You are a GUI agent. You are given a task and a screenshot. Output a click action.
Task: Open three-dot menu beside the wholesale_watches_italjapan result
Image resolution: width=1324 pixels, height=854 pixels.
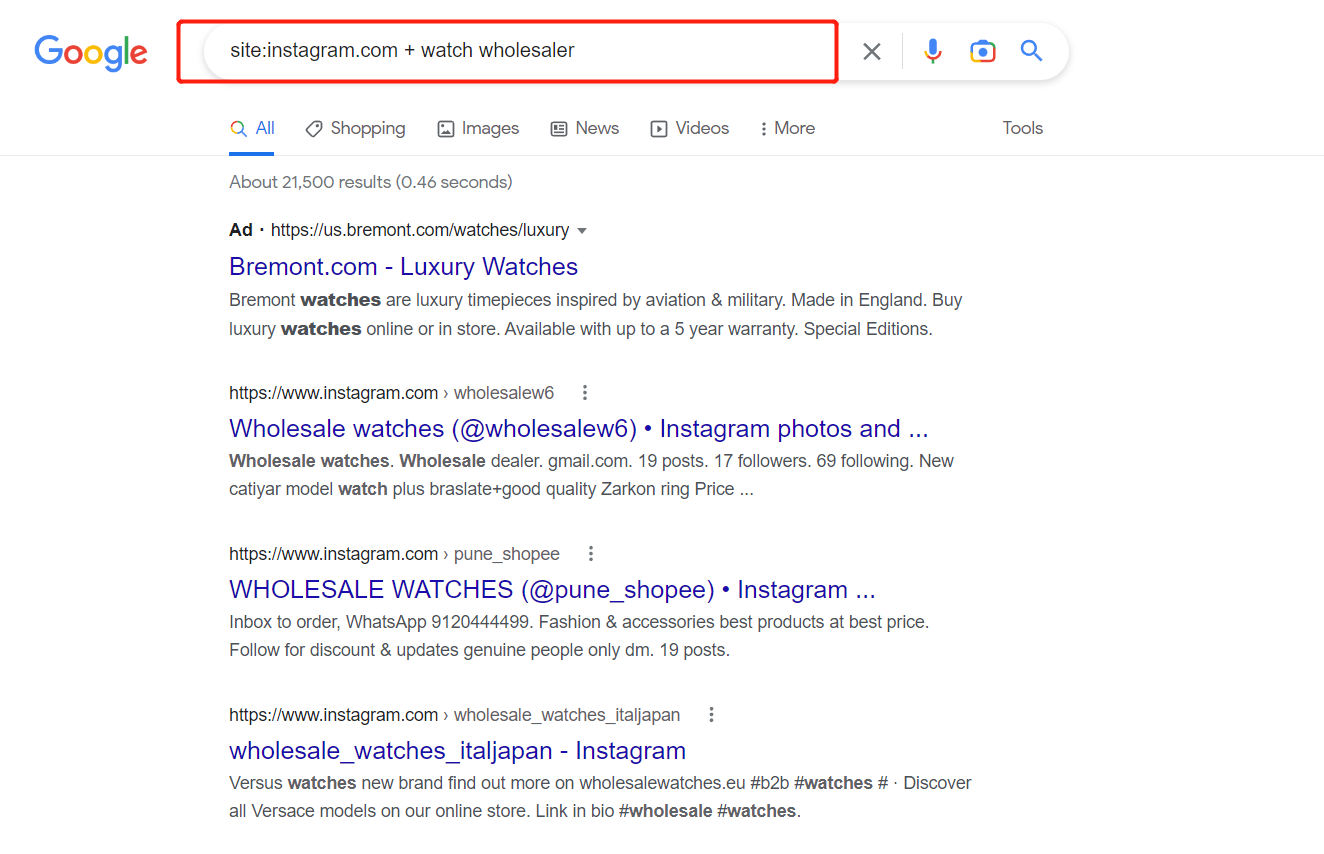[x=711, y=715]
